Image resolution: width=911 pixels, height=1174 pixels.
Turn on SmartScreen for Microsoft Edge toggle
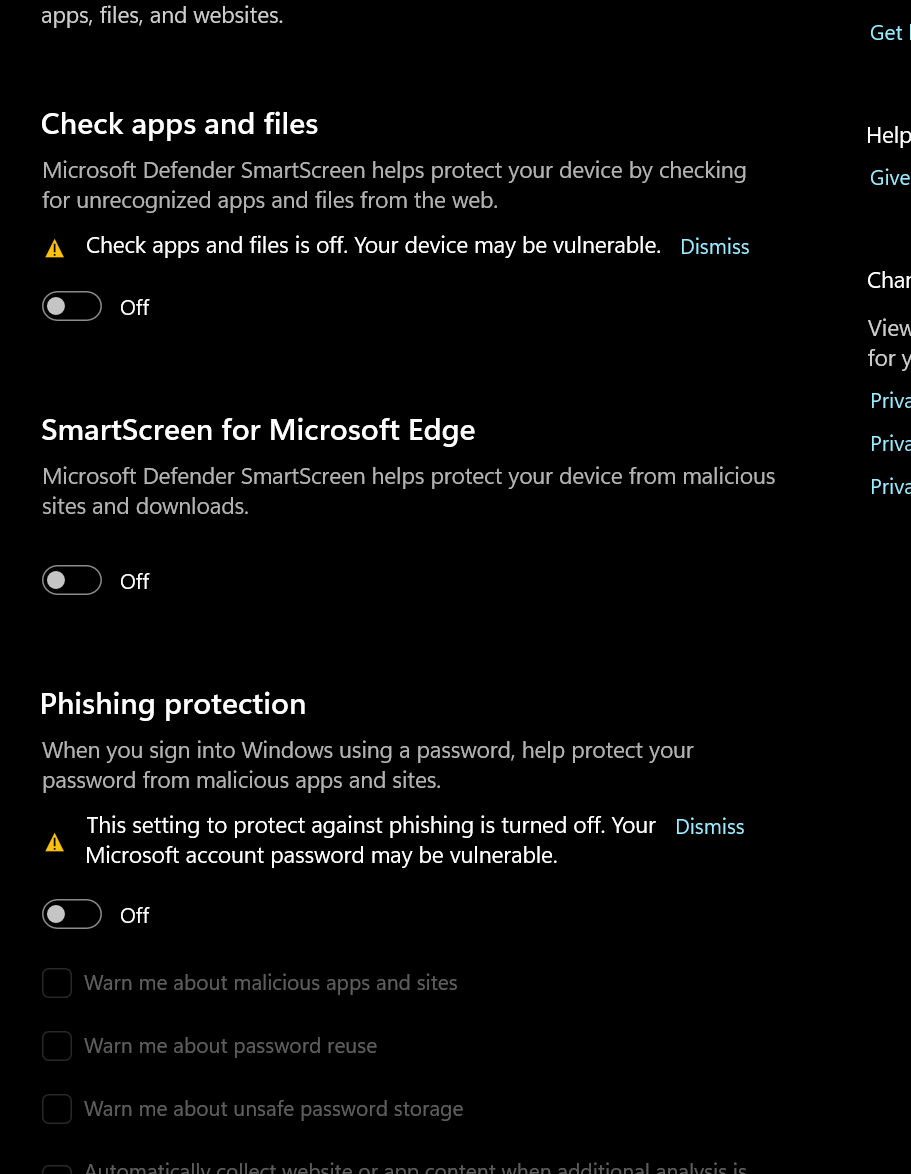pos(72,580)
